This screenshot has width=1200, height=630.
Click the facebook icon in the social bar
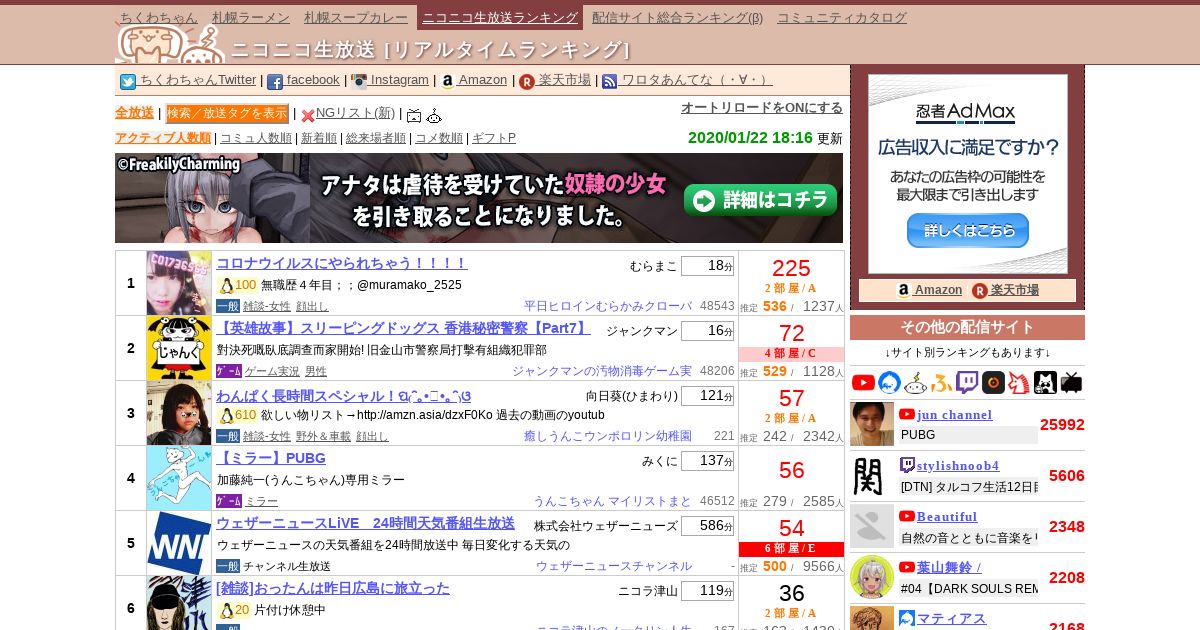[x=275, y=82]
